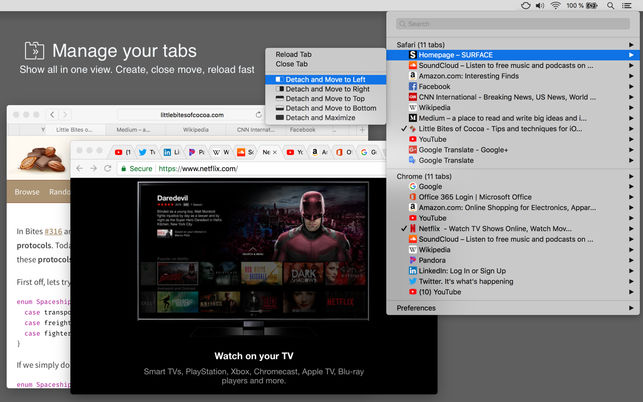Expand arrow for Safari Wikipedia row
The width and height of the screenshot is (643, 402).
click(x=631, y=108)
